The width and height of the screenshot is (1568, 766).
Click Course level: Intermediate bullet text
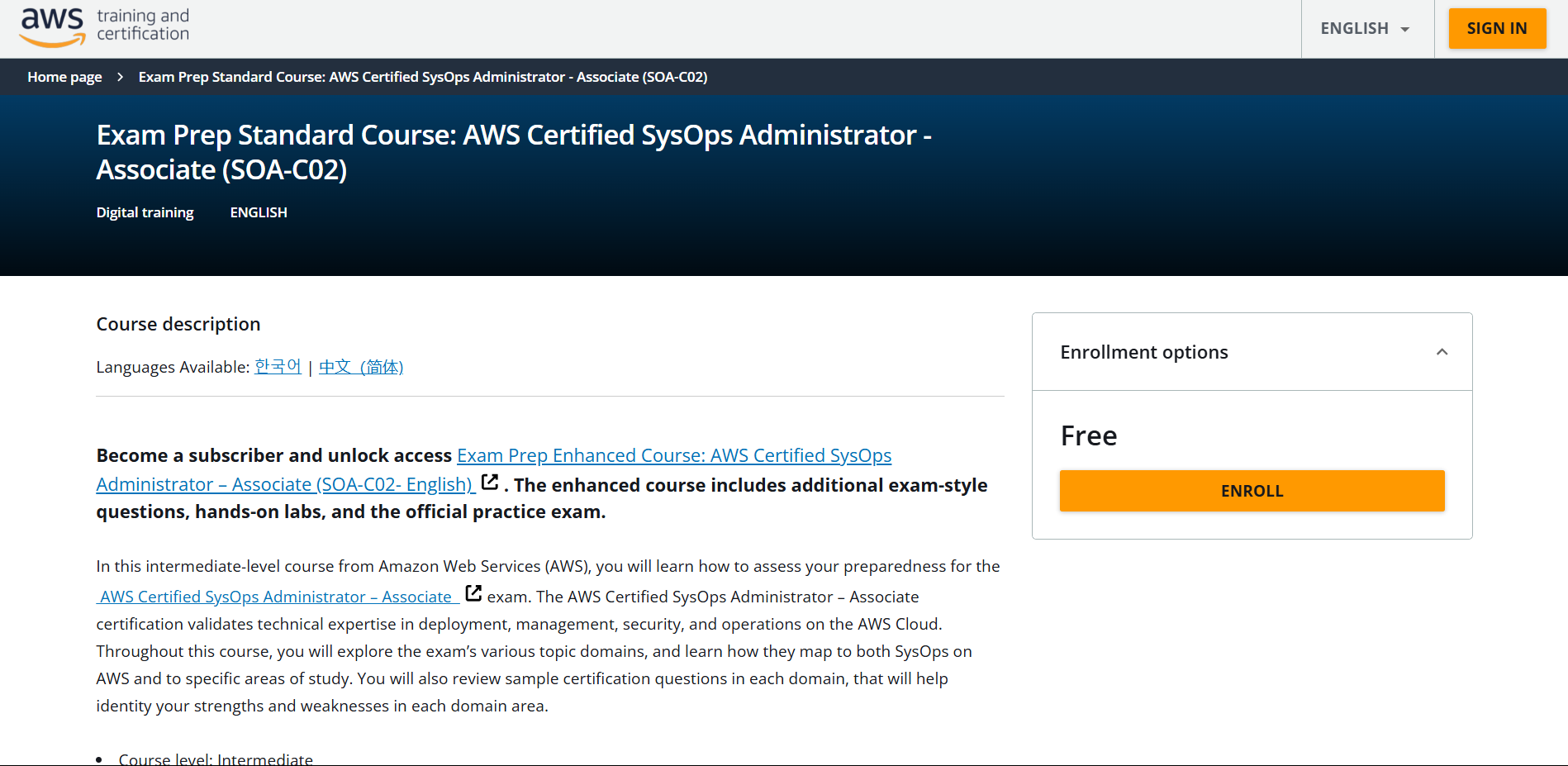tap(216, 759)
